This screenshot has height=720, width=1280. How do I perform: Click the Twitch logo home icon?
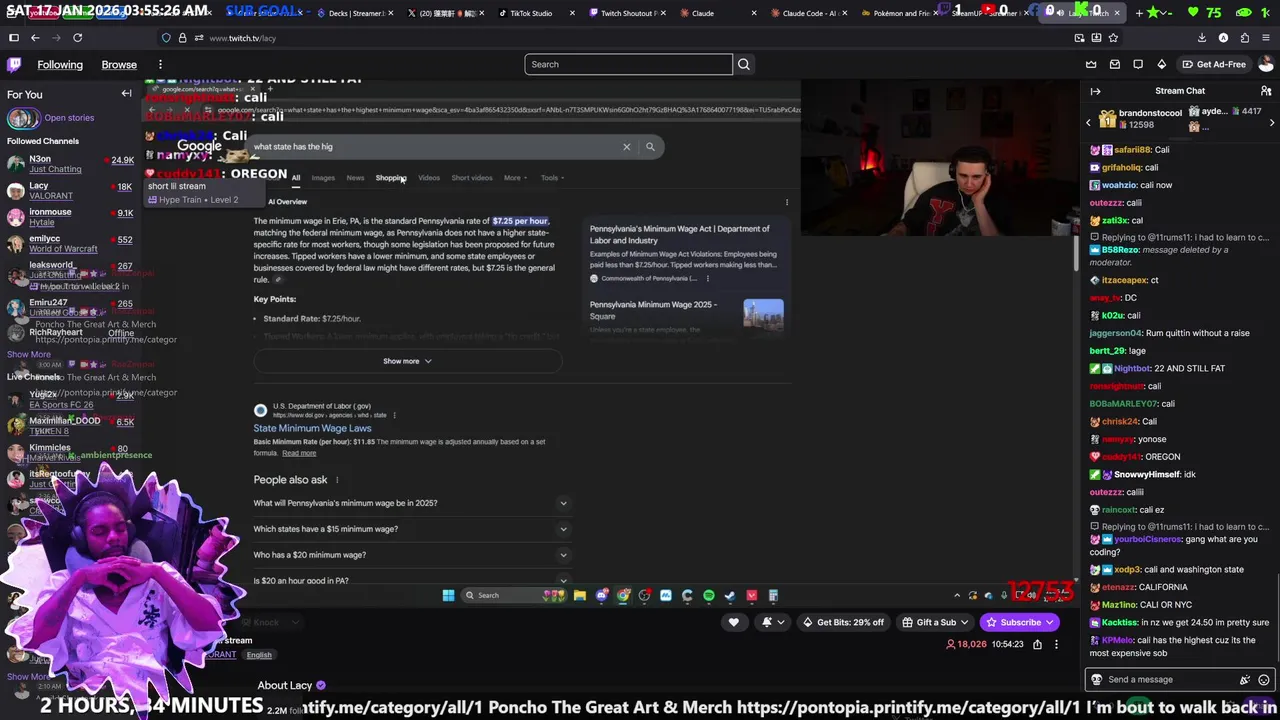tap(14, 65)
